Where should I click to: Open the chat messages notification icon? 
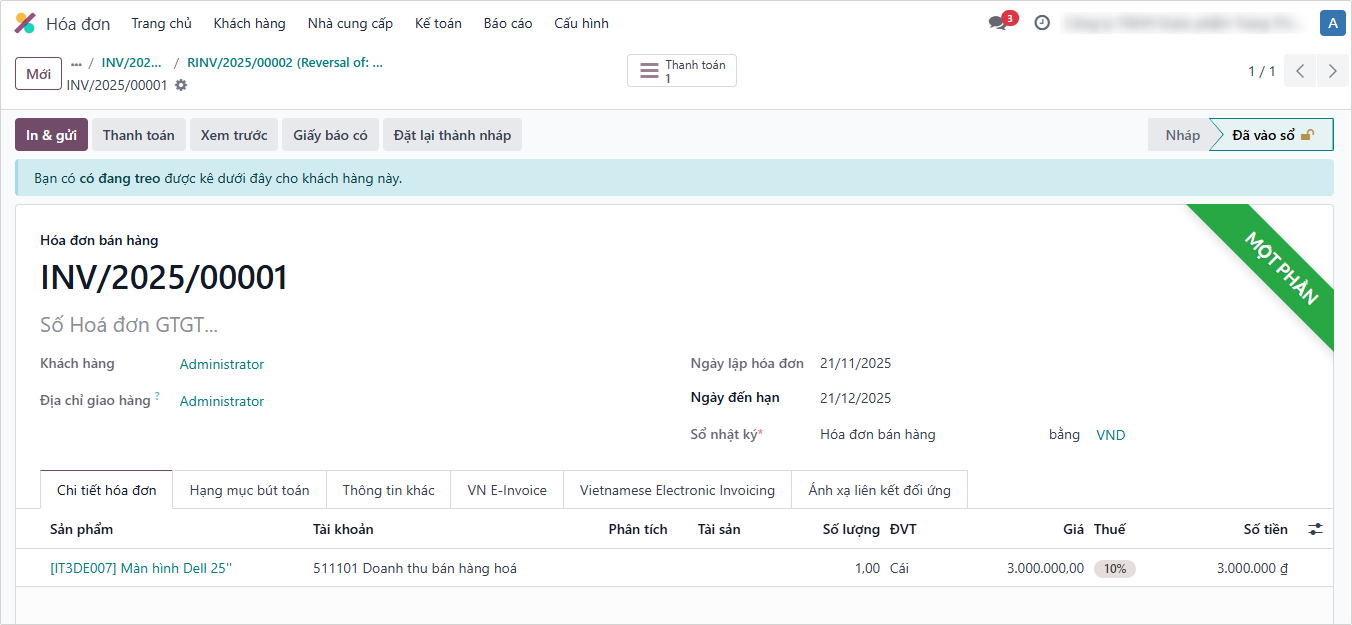(x=998, y=23)
